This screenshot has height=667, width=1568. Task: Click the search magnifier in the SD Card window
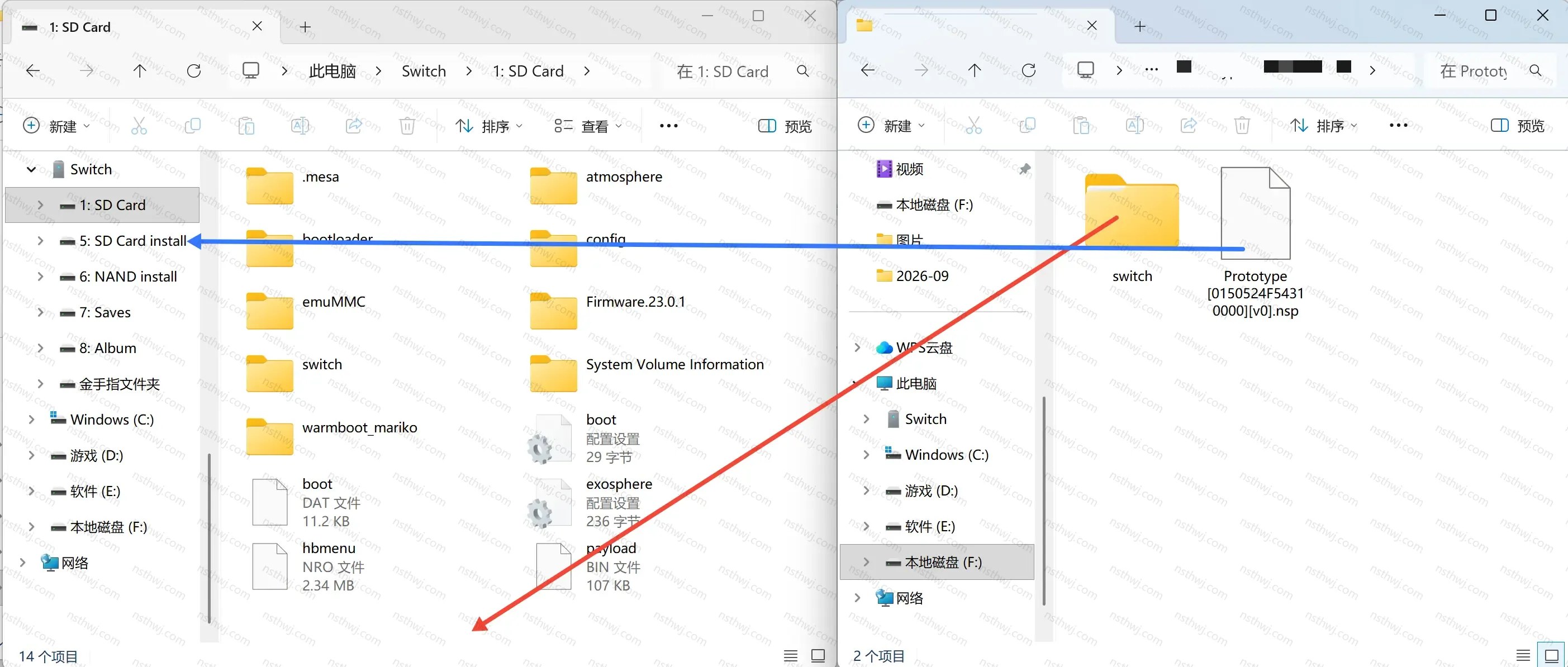(x=803, y=71)
